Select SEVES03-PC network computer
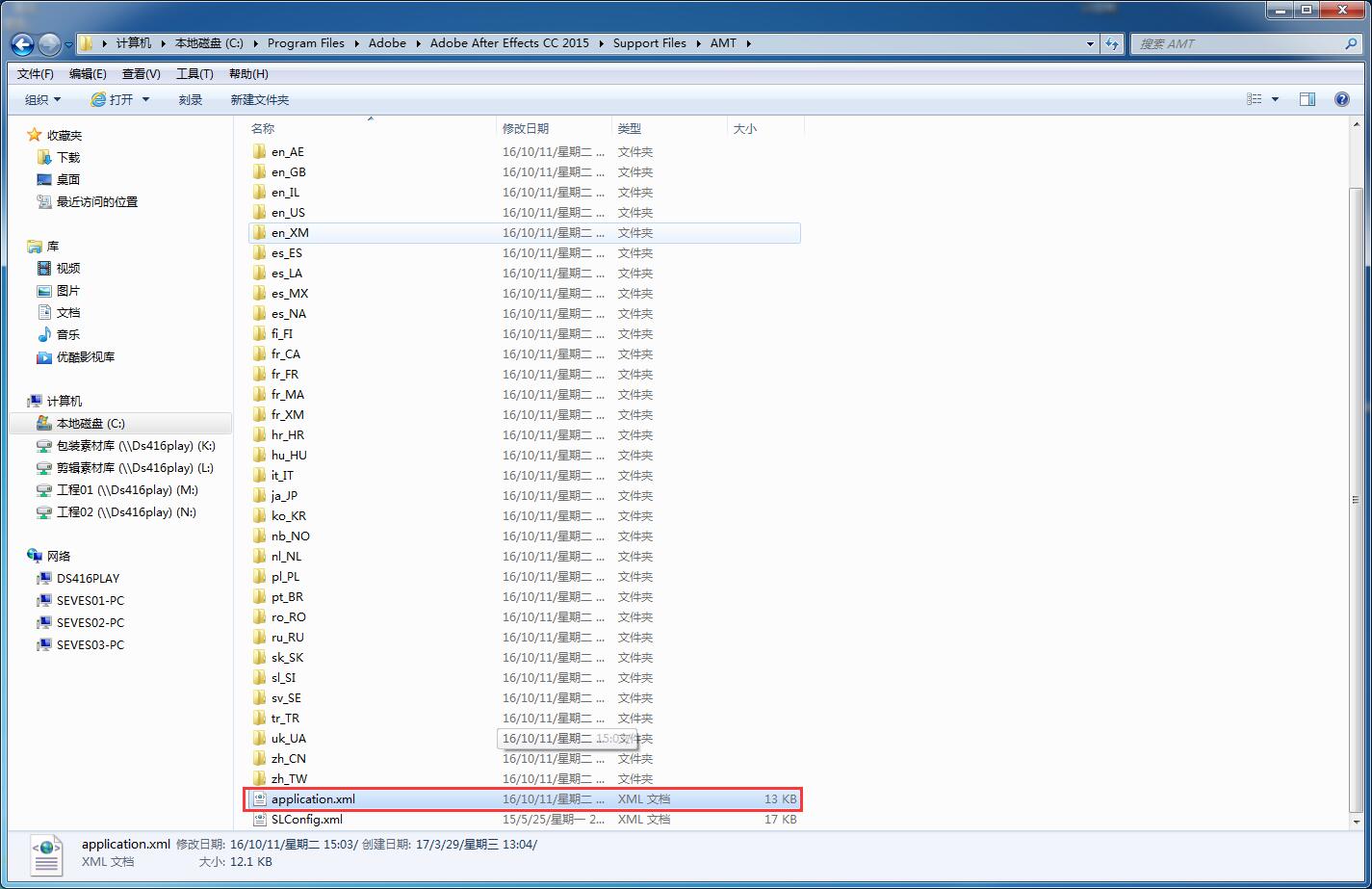The image size is (1372, 889). coord(80,644)
